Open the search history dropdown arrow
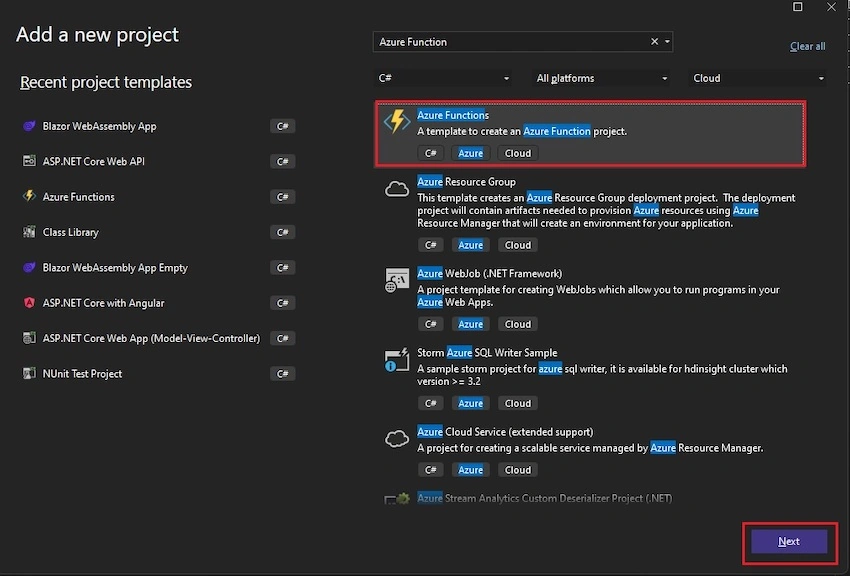 (667, 42)
